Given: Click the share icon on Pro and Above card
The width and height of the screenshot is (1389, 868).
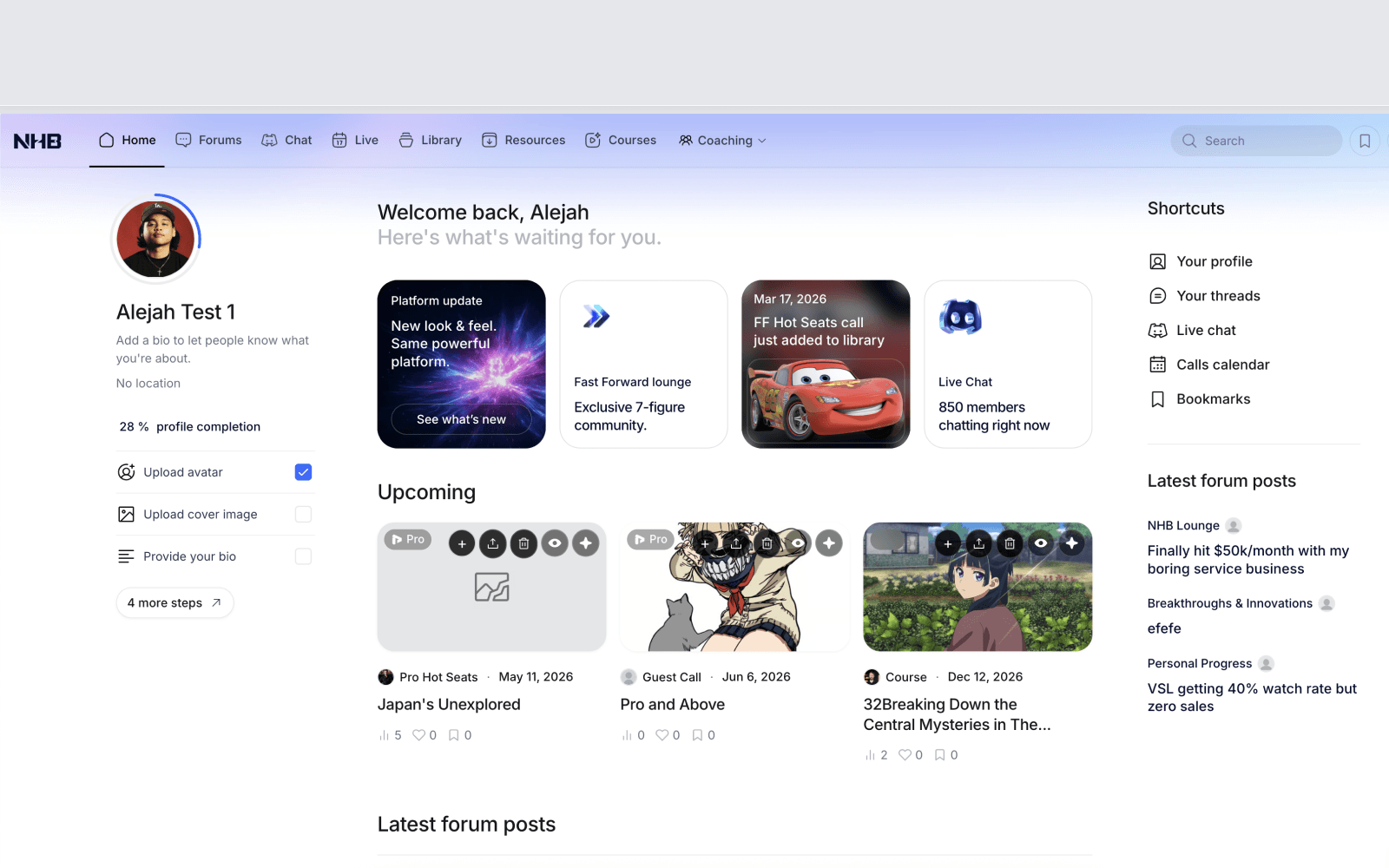Looking at the screenshot, I should (736, 543).
